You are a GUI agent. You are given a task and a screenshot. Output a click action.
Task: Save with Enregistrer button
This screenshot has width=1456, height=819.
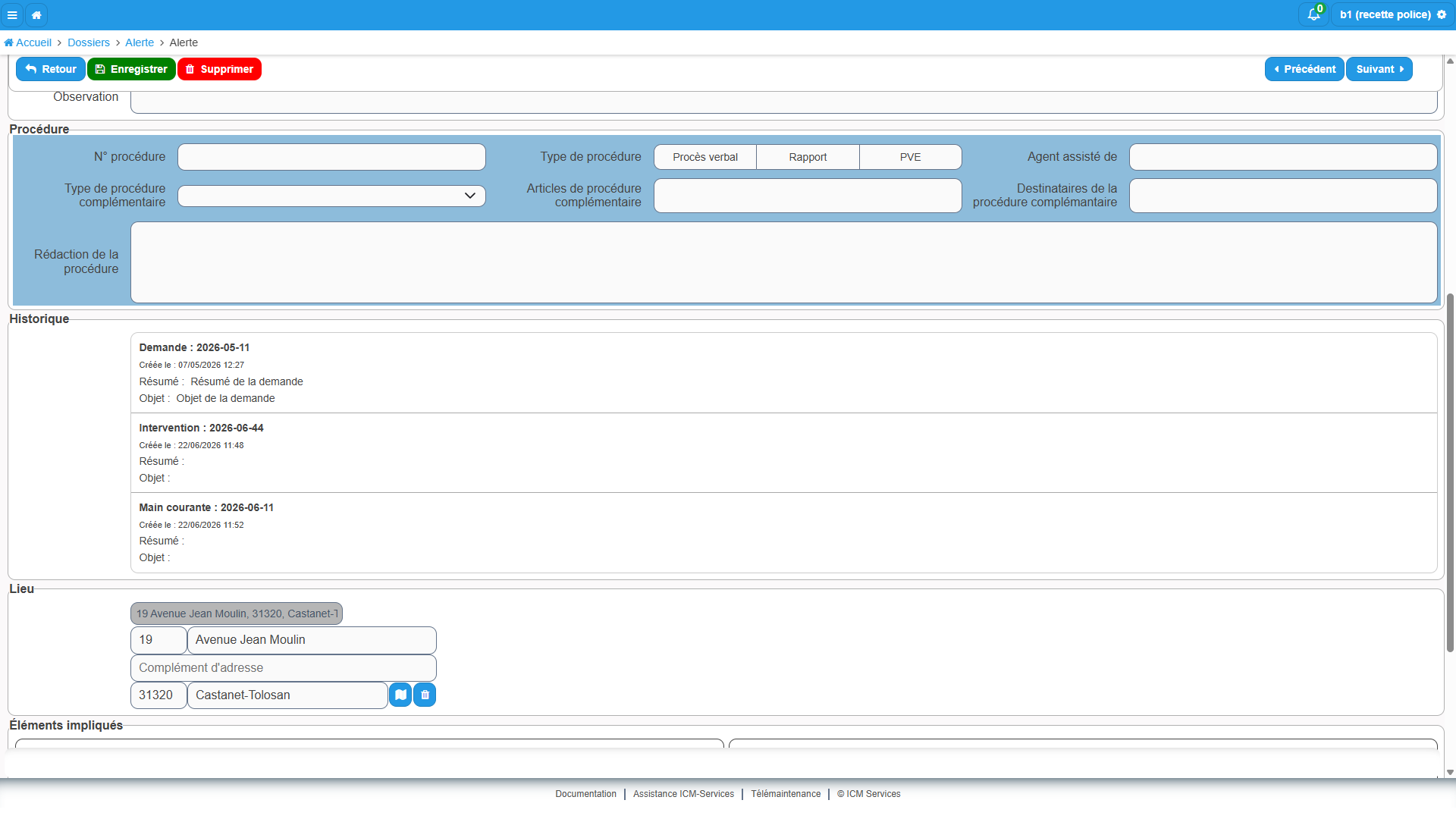[131, 69]
